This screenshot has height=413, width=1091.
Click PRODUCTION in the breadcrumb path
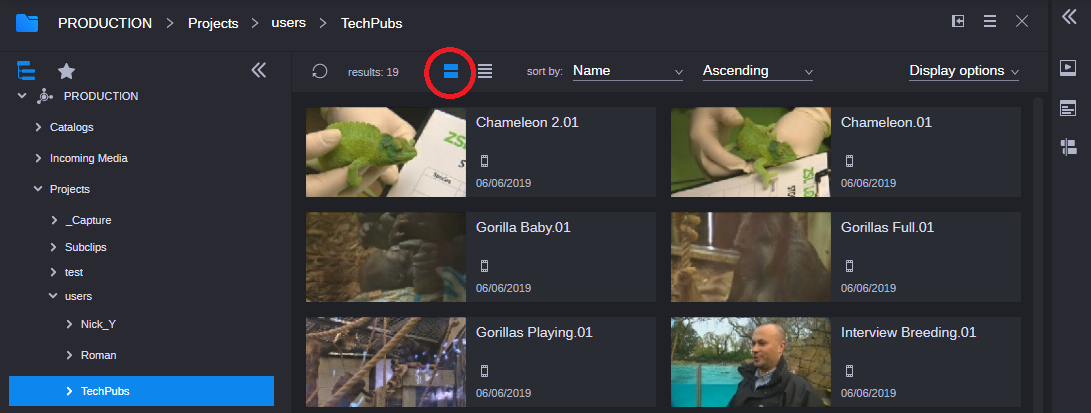pos(105,22)
